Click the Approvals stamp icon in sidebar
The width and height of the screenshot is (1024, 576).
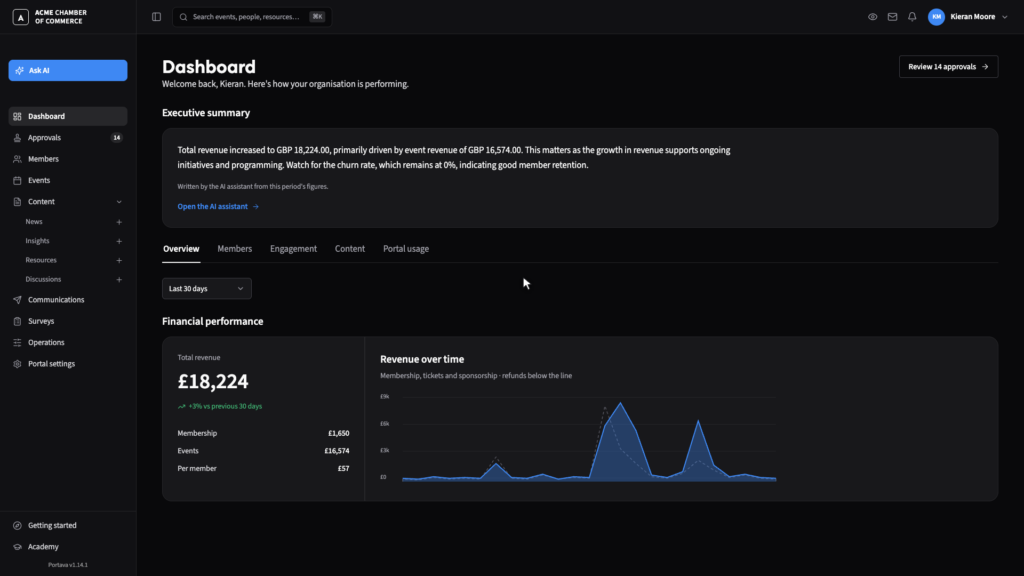tap(18, 138)
